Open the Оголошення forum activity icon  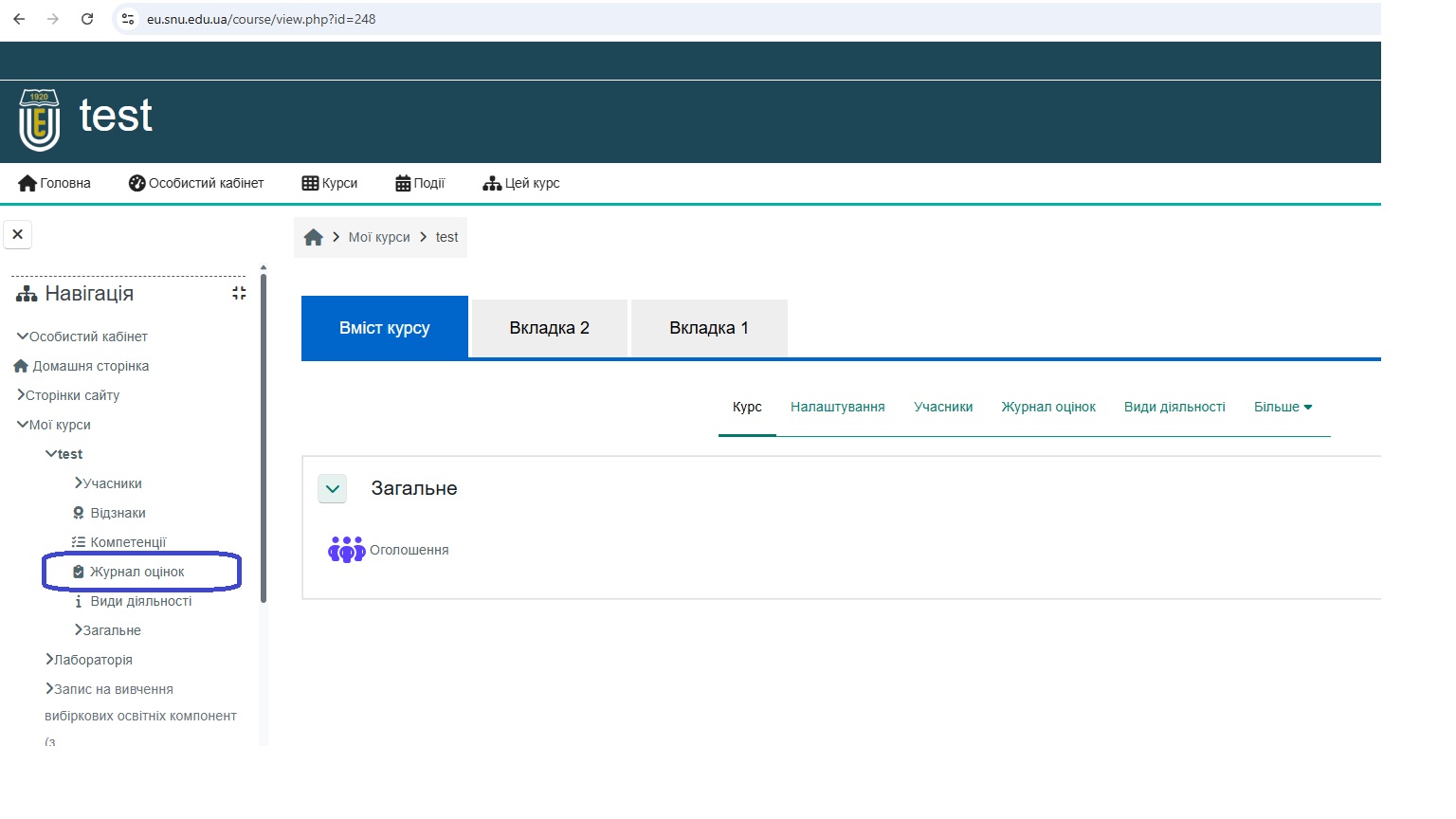[x=346, y=550]
